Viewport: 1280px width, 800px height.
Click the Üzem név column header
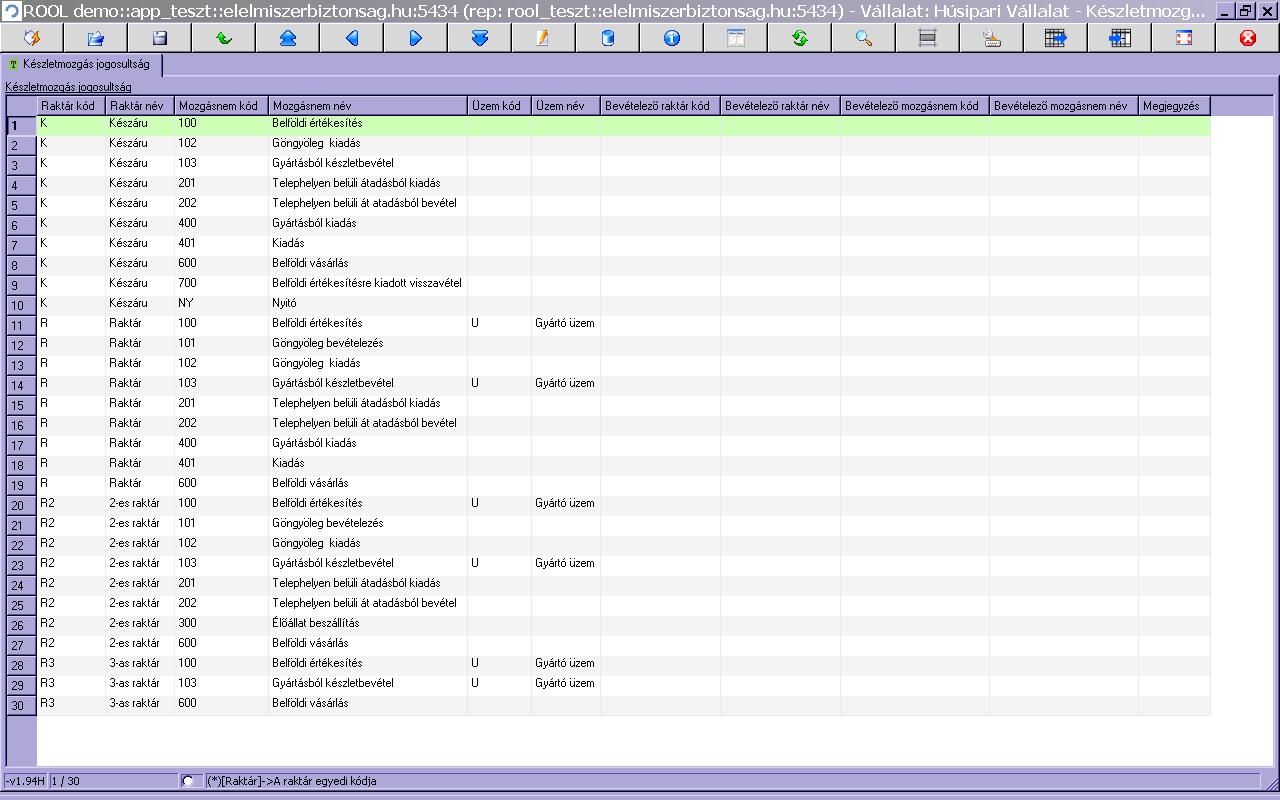[565, 106]
